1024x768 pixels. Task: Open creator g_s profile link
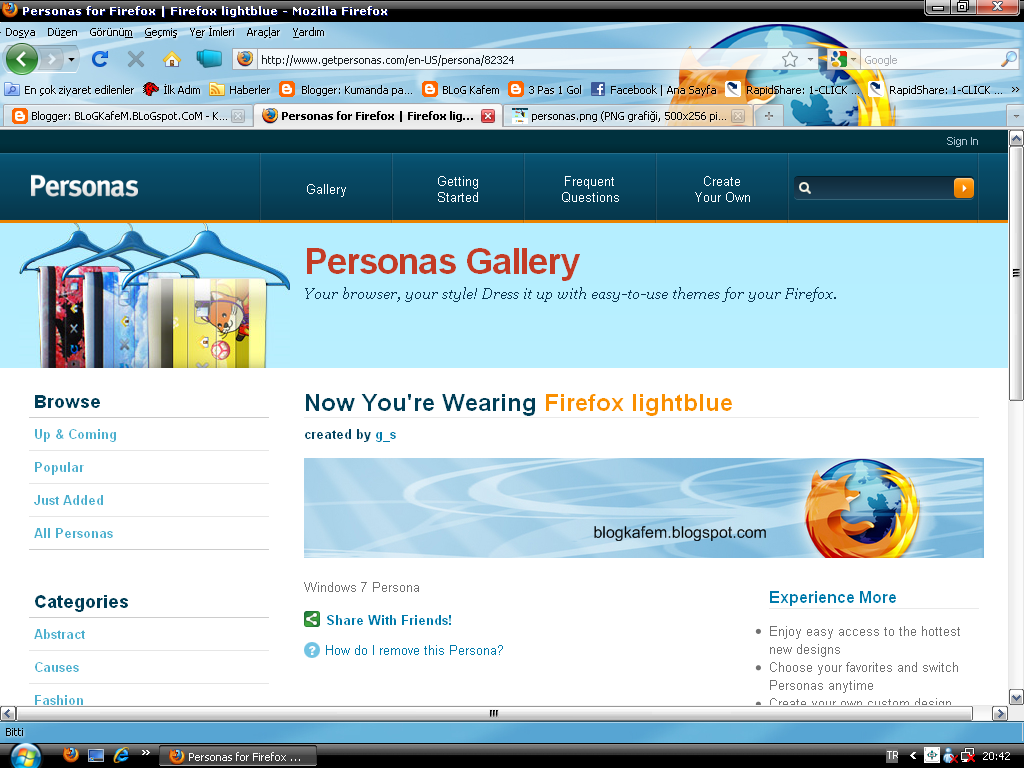pyautogui.click(x=385, y=435)
